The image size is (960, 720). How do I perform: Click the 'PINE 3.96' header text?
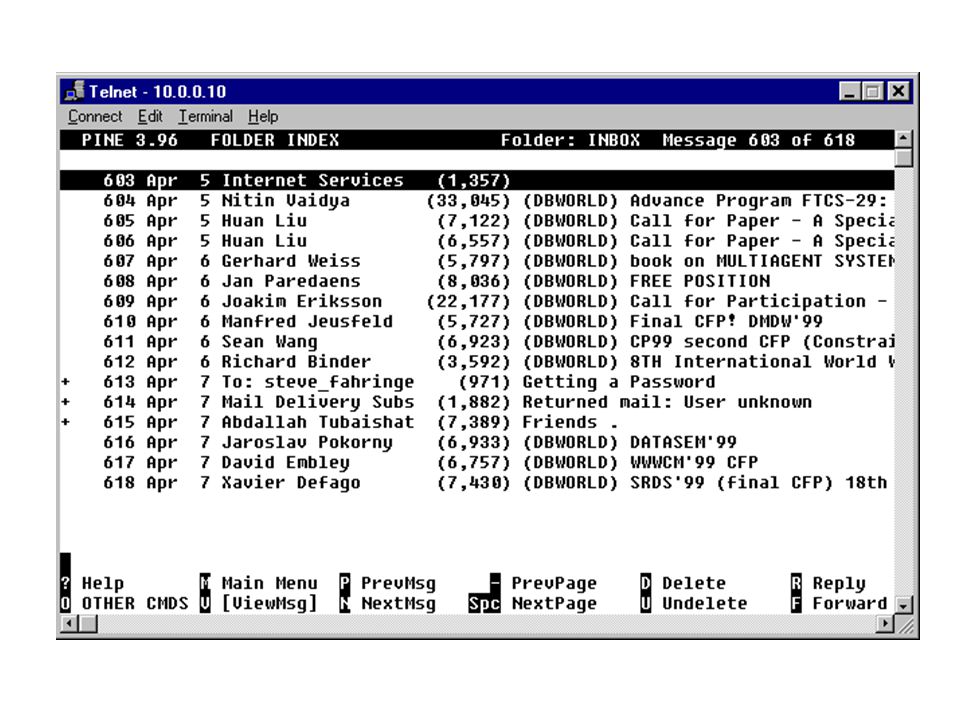(x=130, y=140)
